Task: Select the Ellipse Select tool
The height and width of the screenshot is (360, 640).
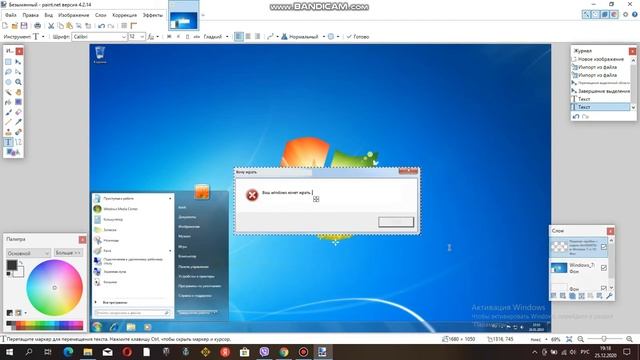Action: coord(8,82)
